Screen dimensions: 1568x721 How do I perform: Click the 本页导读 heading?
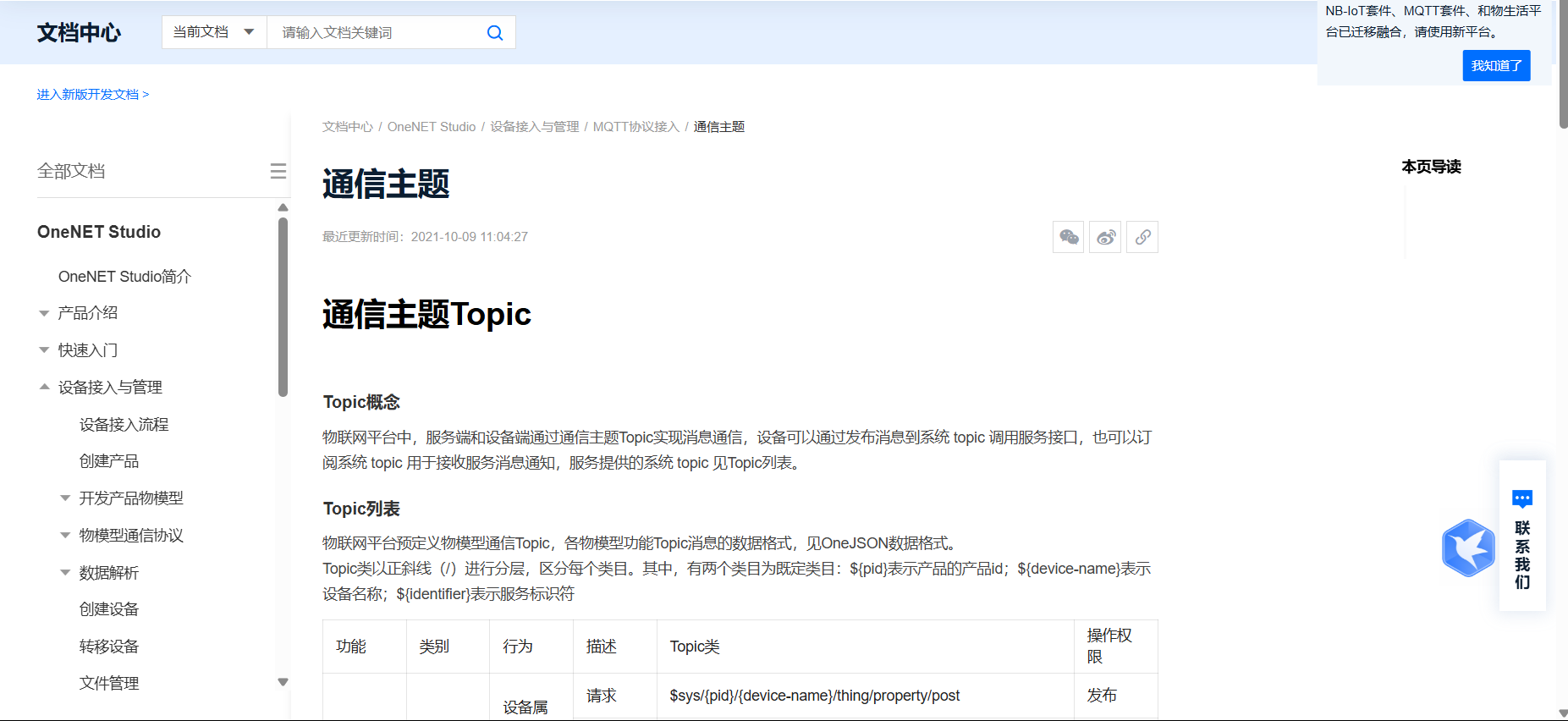click(1431, 167)
